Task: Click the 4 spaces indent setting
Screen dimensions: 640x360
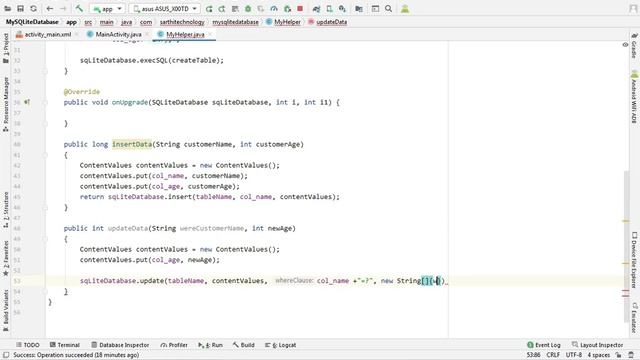Action: click(x=598, y=355)
